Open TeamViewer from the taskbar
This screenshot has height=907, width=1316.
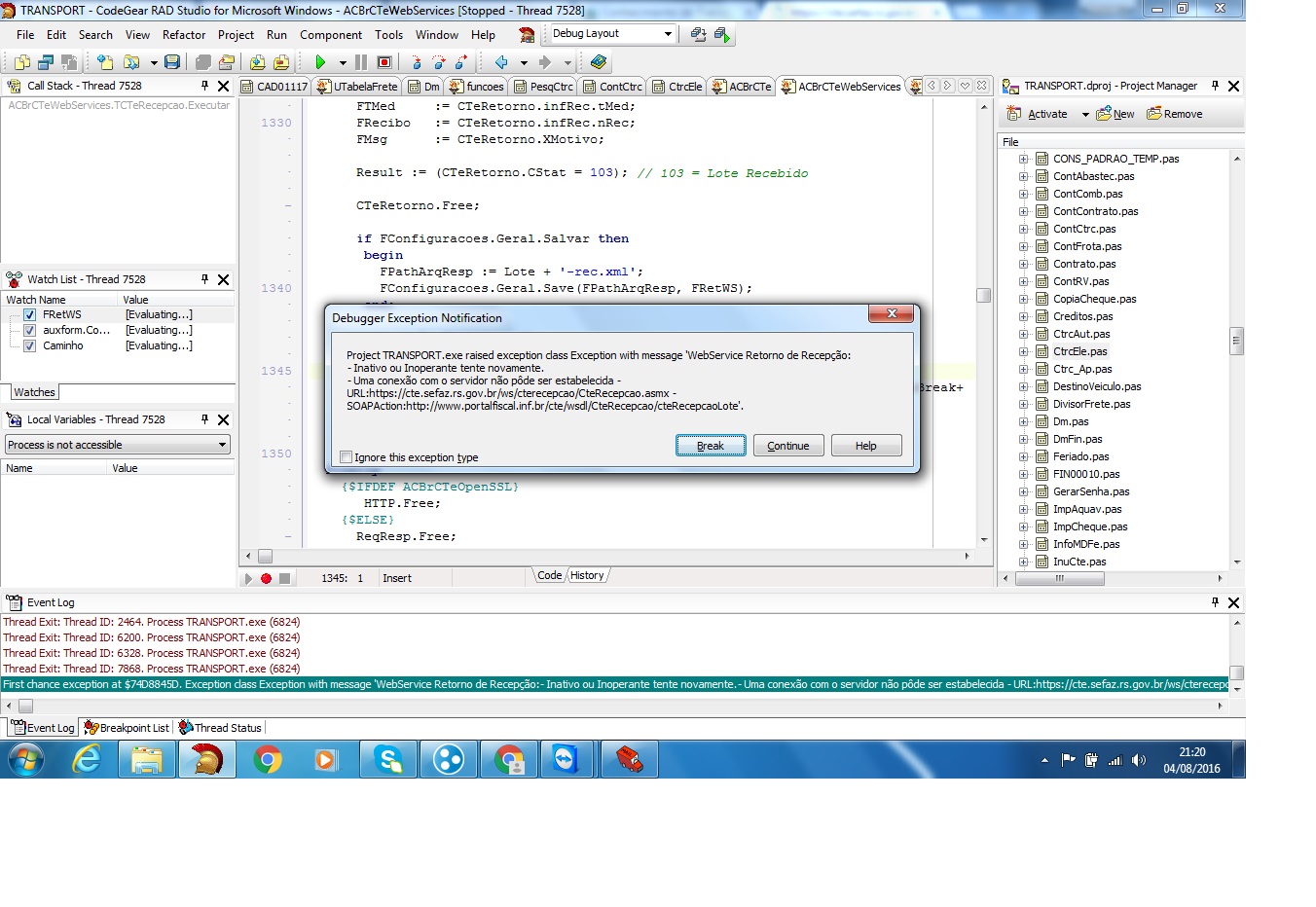point(566,759)
